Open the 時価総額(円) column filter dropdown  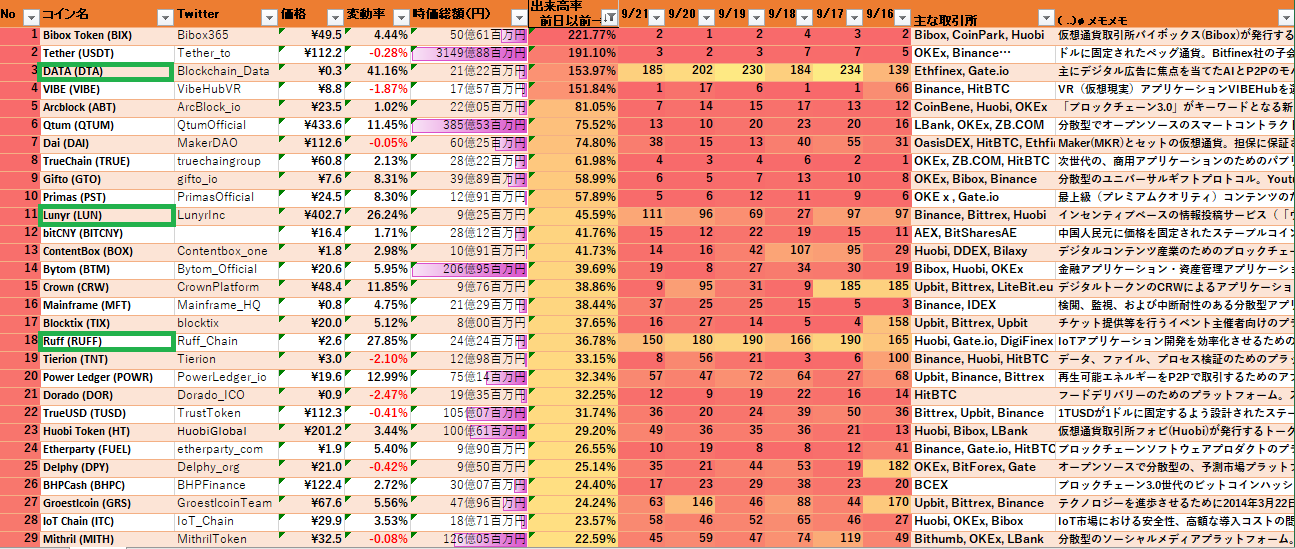518,17
